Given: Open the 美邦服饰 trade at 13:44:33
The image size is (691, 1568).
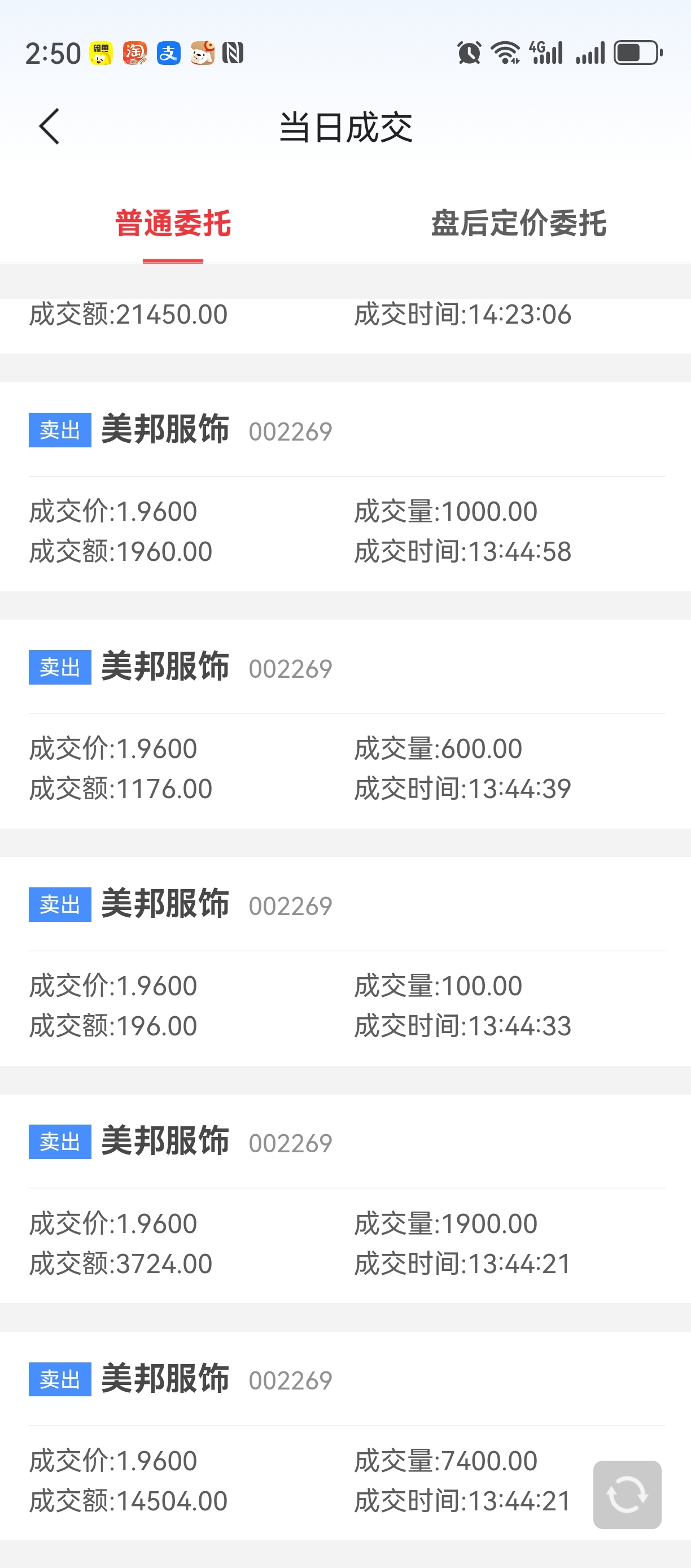Looking at the screenshot, I should click(345, 961).
